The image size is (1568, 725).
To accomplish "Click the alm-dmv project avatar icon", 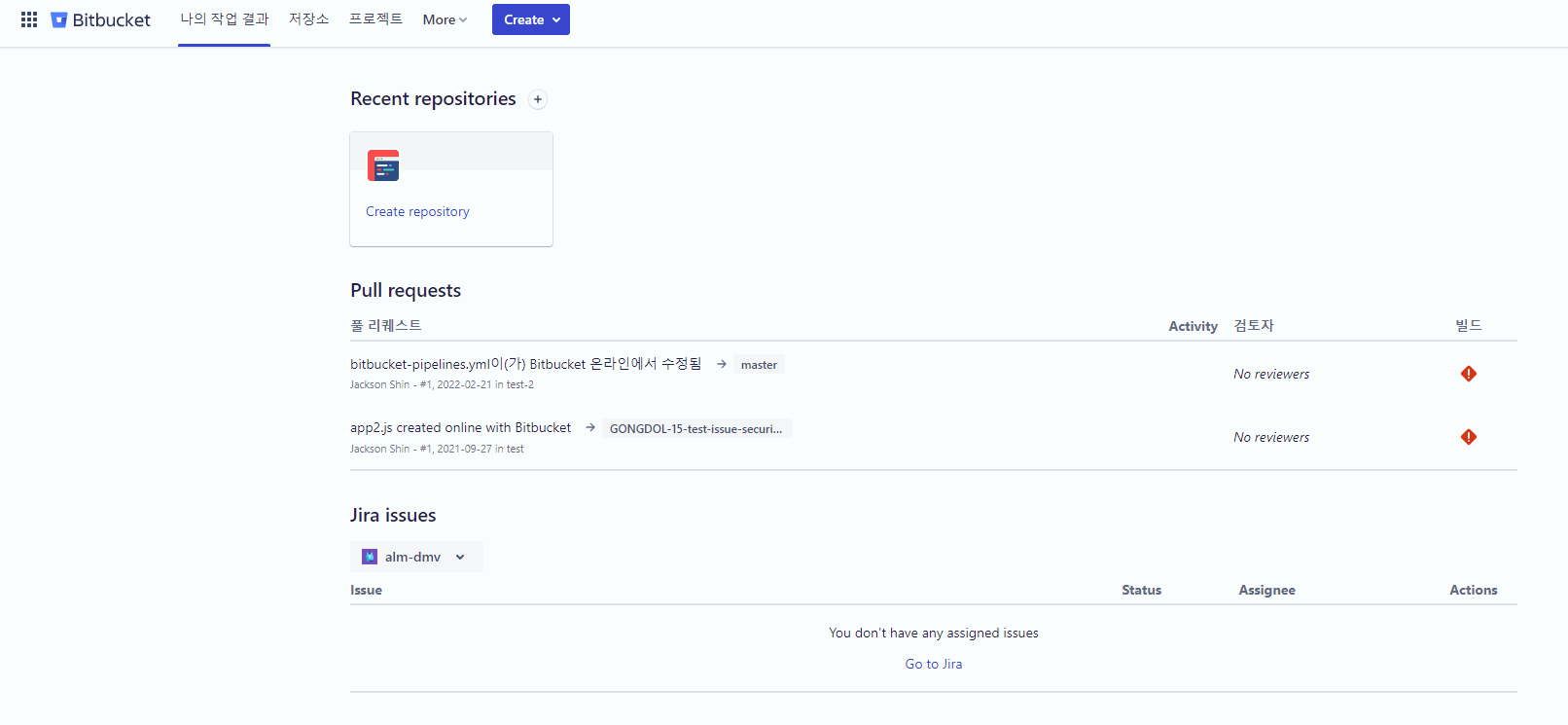I will 370,557.
